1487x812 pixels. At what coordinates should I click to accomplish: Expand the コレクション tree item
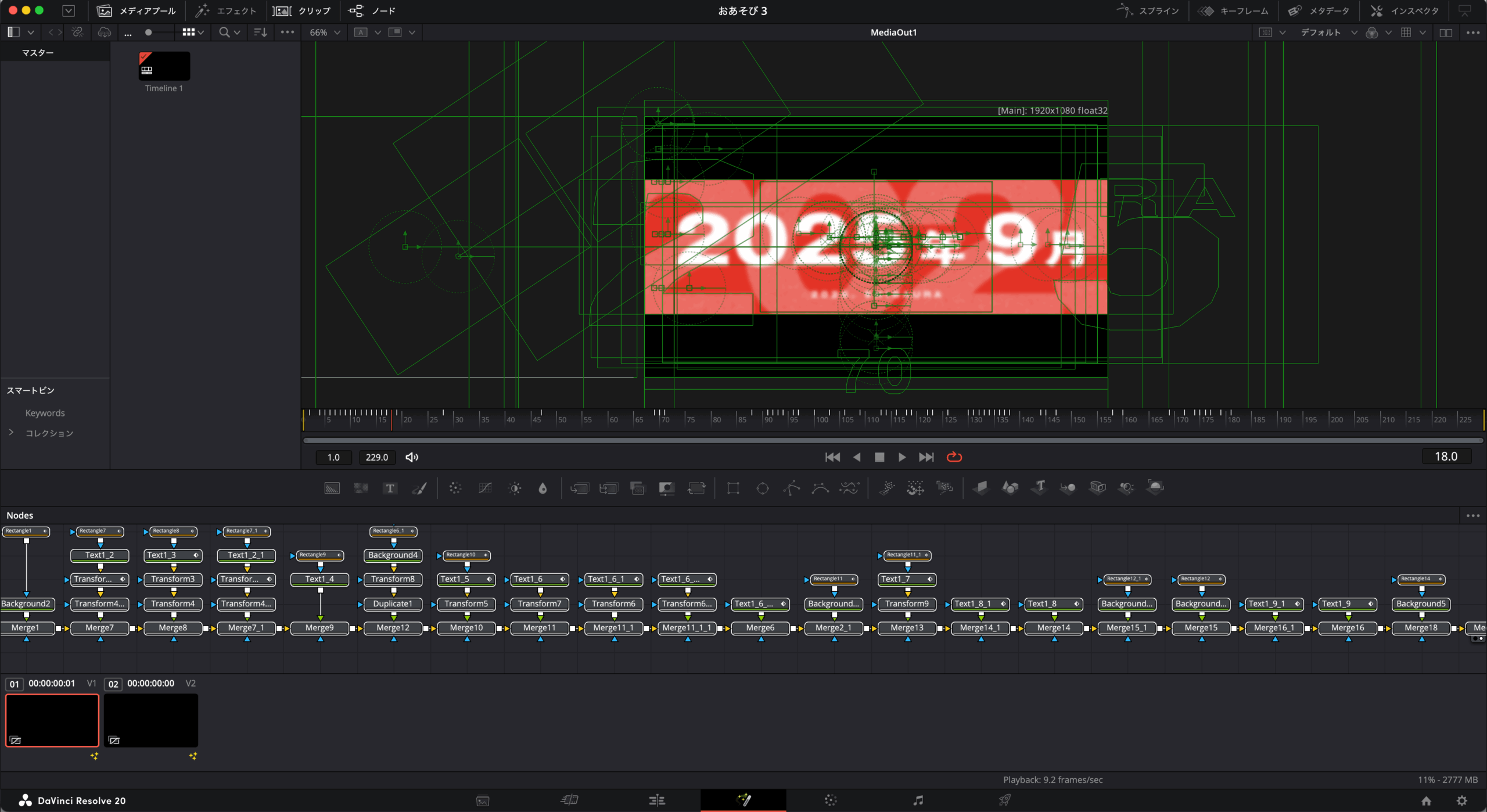tap(11, 433)
